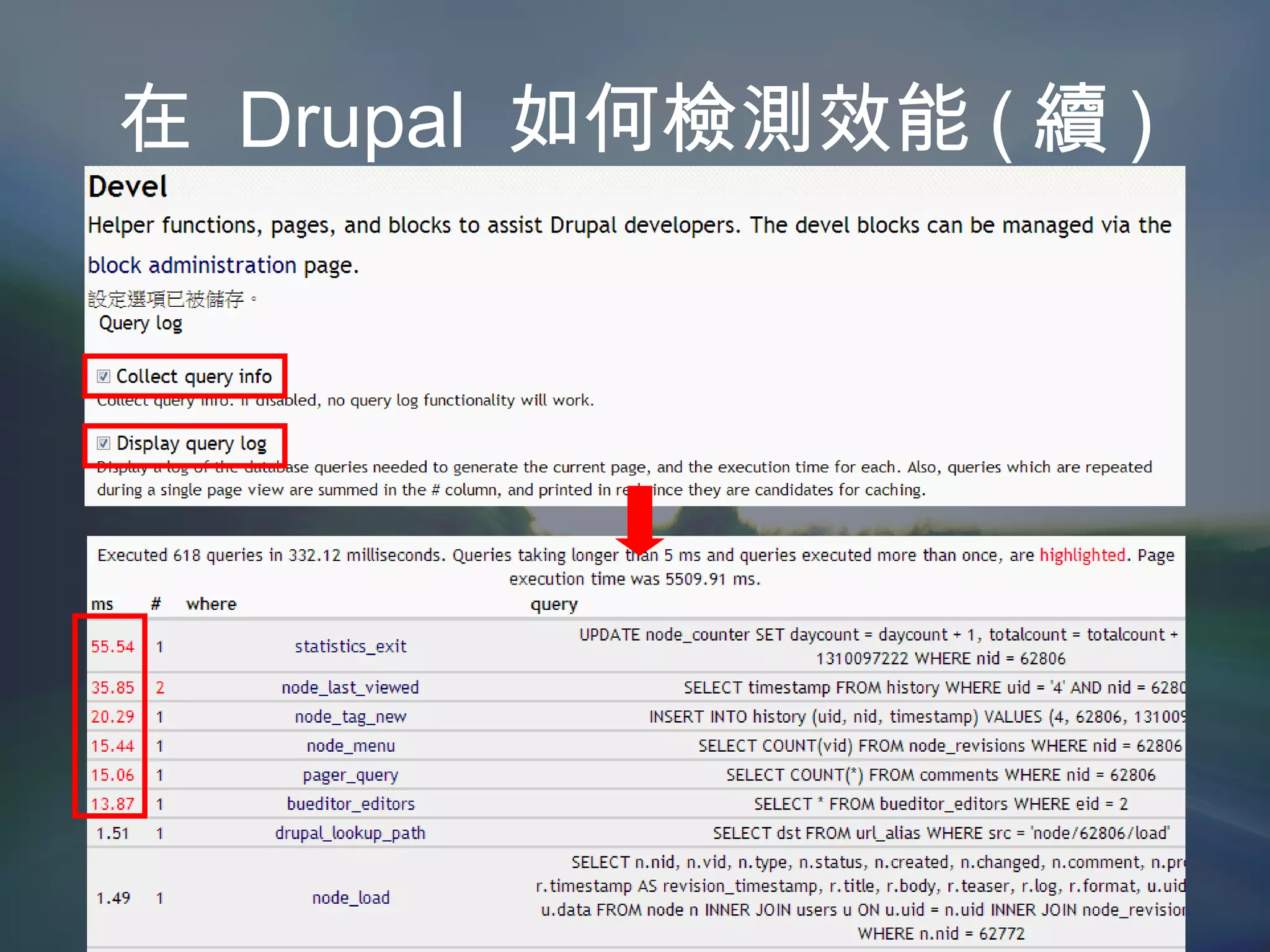Select the 1.51 ms value

point(112,833)
